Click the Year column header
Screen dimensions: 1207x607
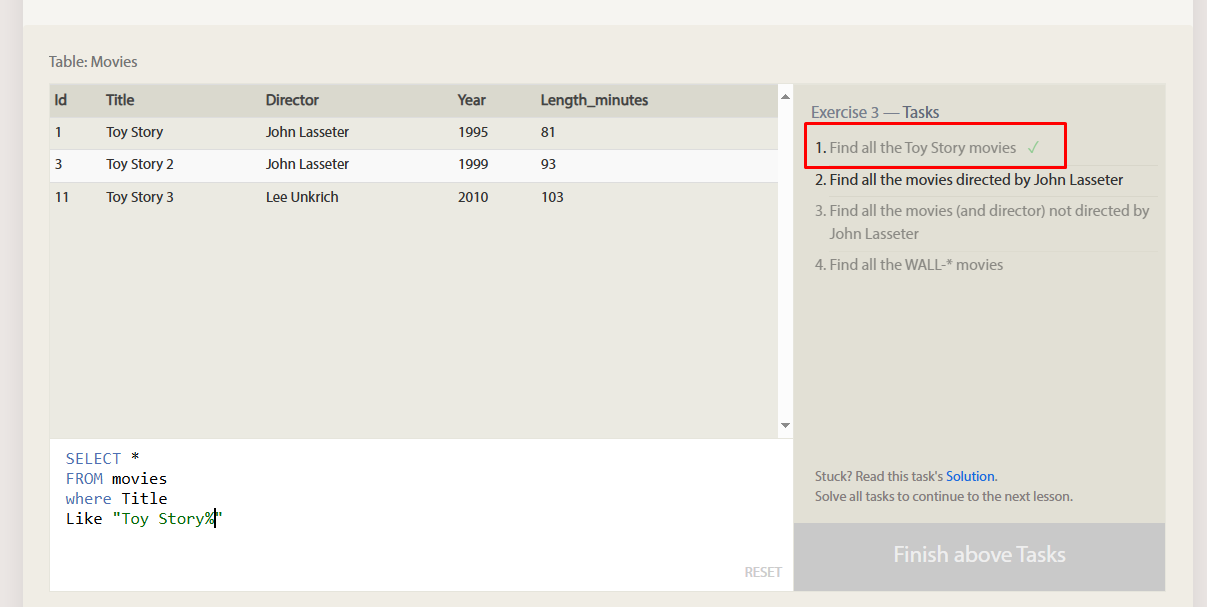pyautogui.click(x=472, y=100)
